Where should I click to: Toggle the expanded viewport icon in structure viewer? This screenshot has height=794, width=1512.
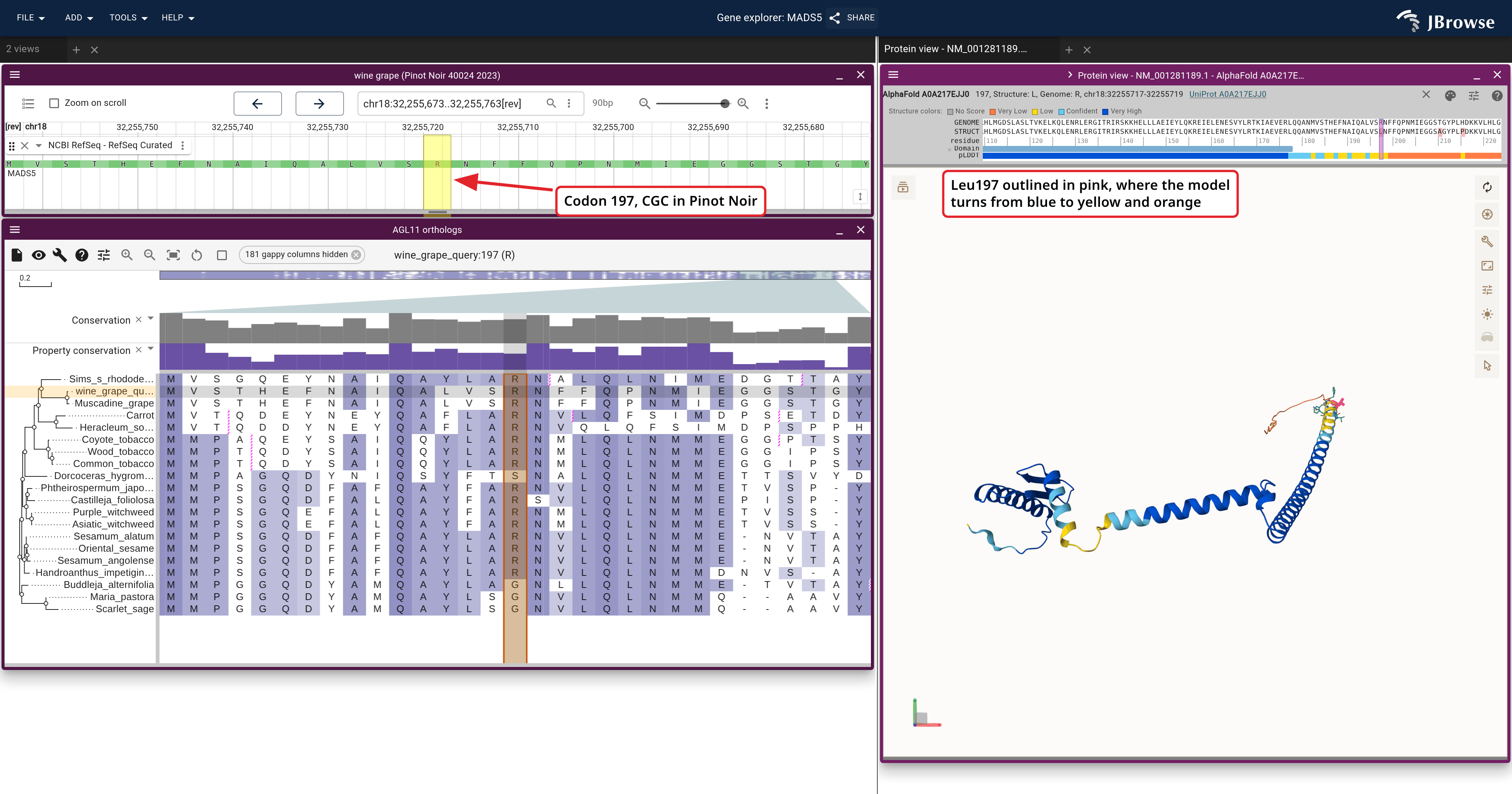1487,266
